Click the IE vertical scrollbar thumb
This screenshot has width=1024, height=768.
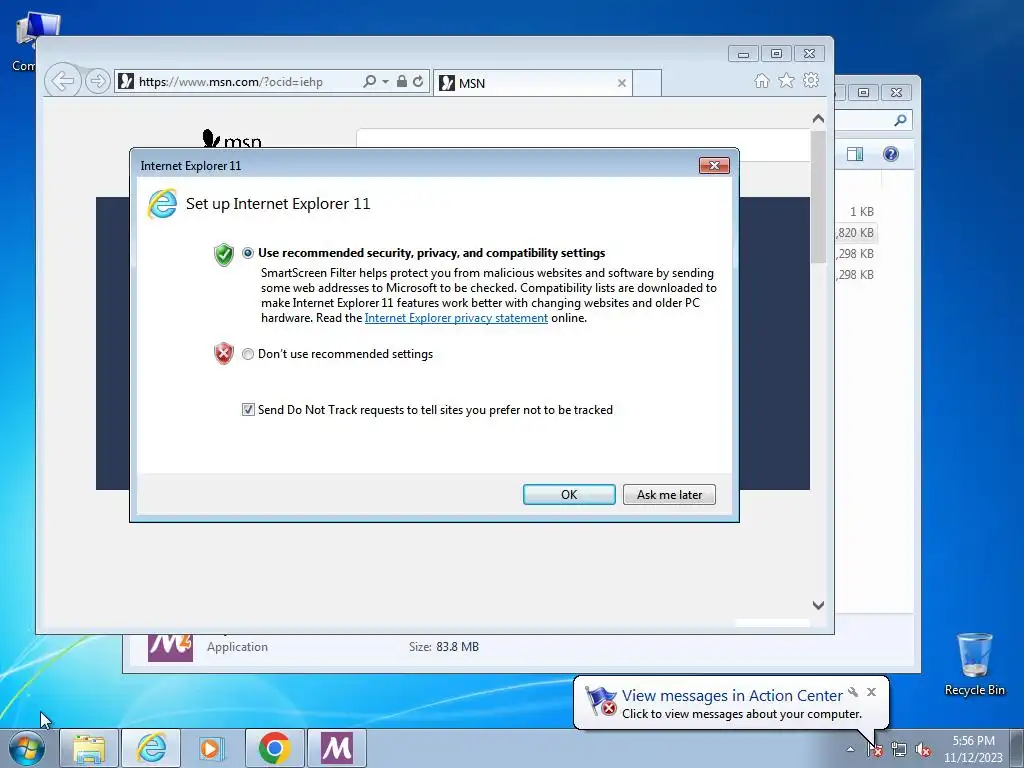[x=818, y=197]
